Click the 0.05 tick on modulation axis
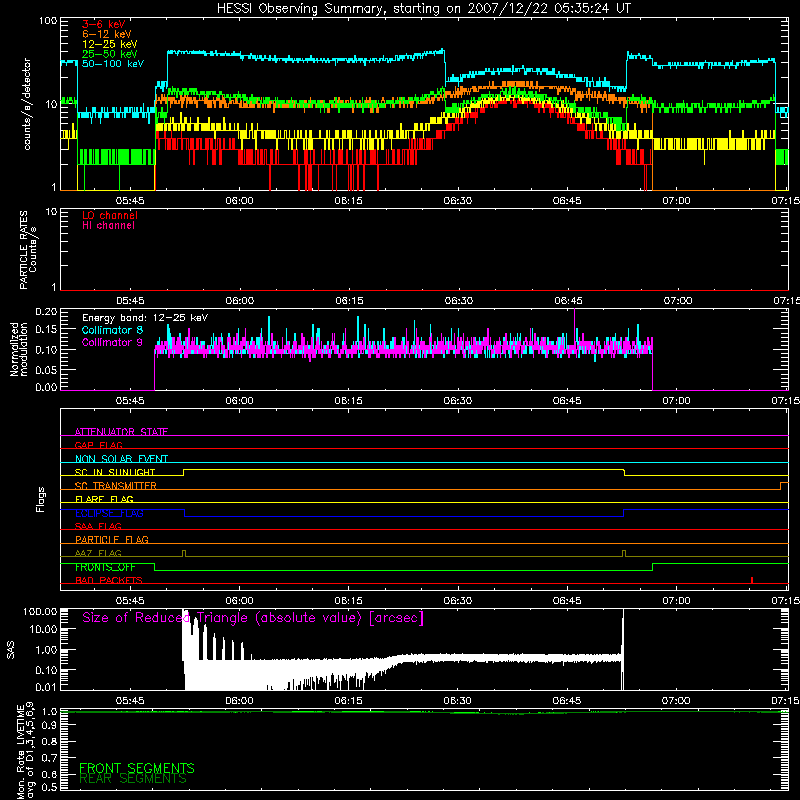 click(x=46, y=369)
